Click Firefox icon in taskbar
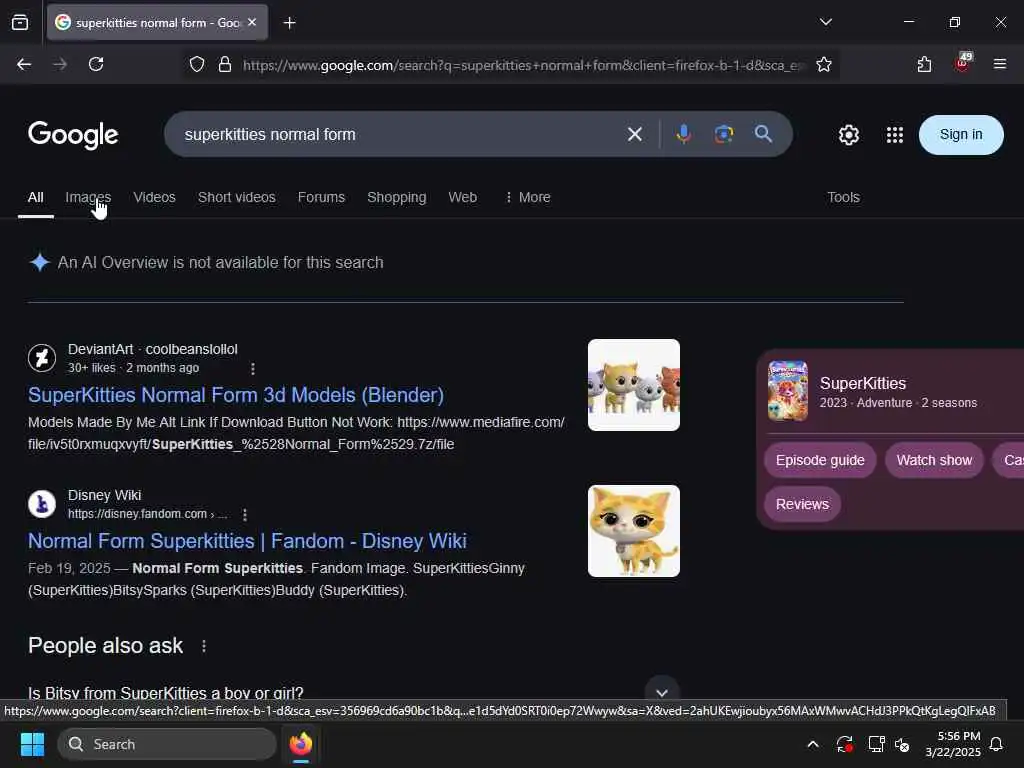1024x768 pixels. pos(301,744)
